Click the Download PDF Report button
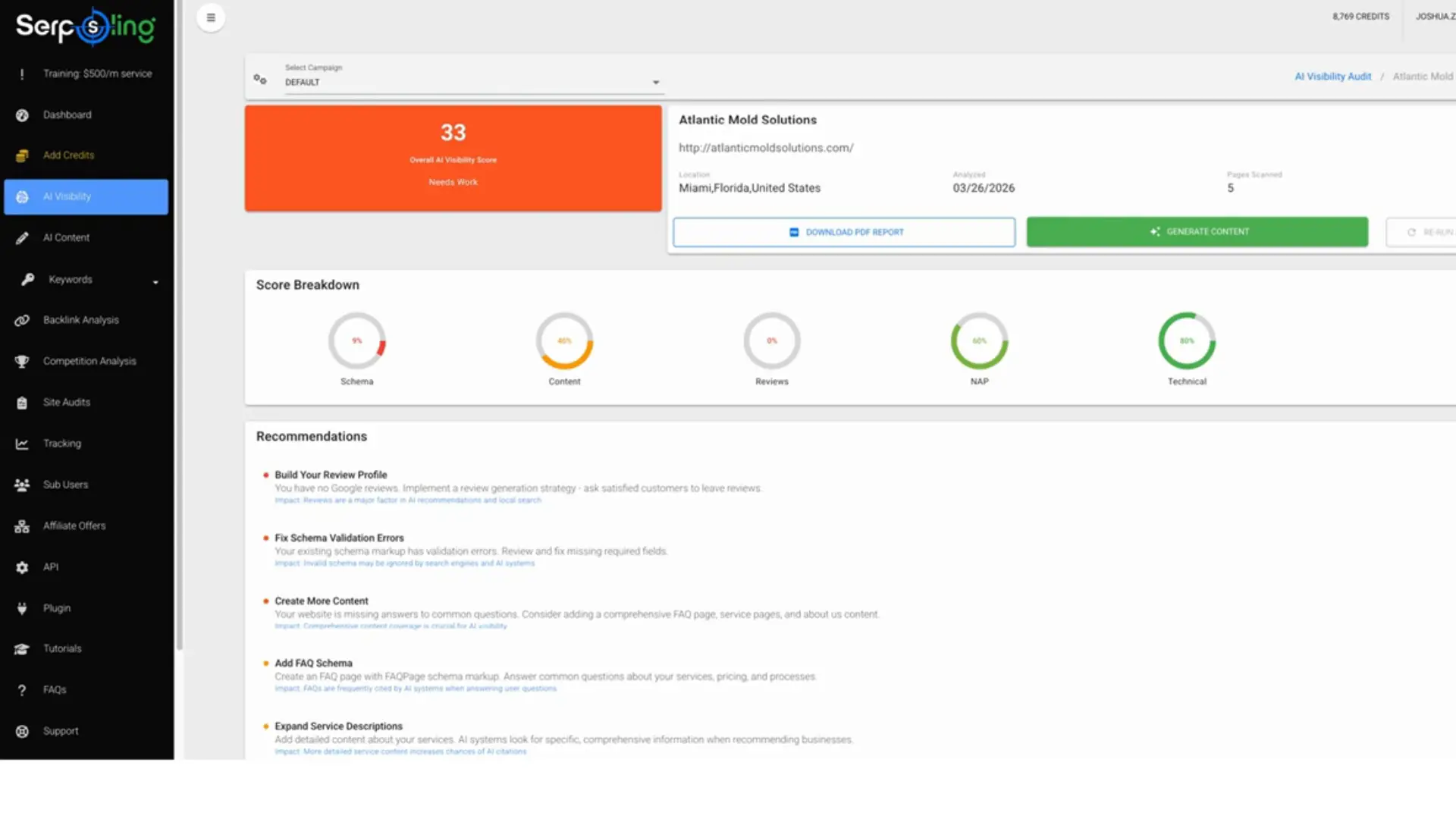Viewport: 1456px width, 819px height. pyautogui.click(x=843, y=232)
